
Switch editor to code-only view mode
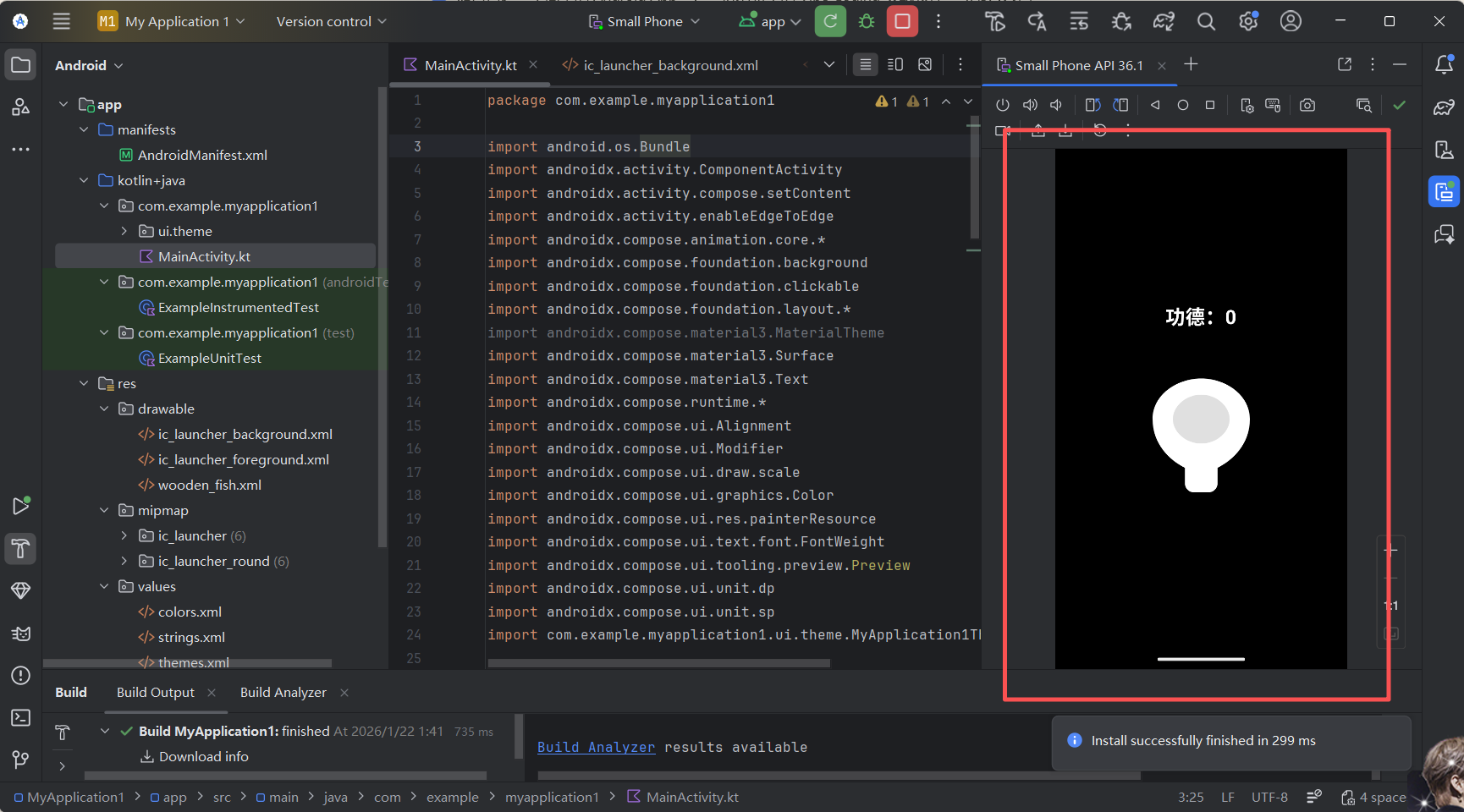tap(865, 65)
